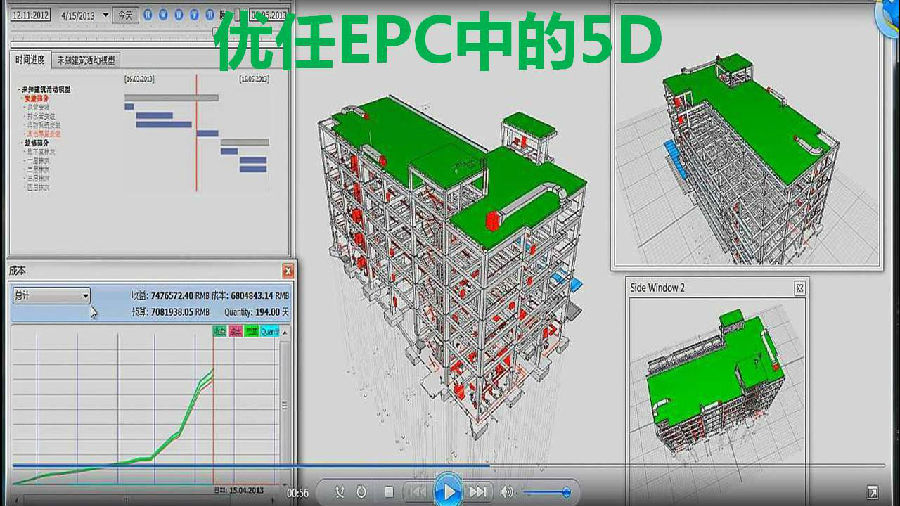Select the red highlighted first group row
This screenshot has height=506, width=900.
coord(37,98)
